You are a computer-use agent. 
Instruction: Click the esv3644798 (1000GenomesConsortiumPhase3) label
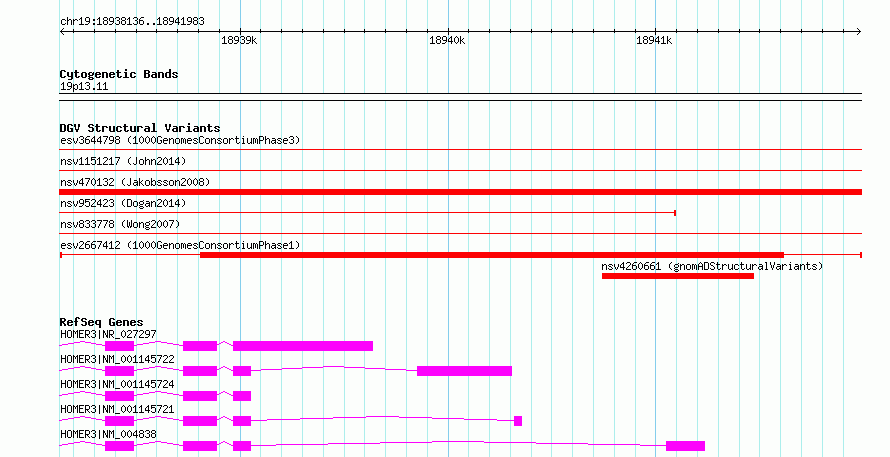180,140
